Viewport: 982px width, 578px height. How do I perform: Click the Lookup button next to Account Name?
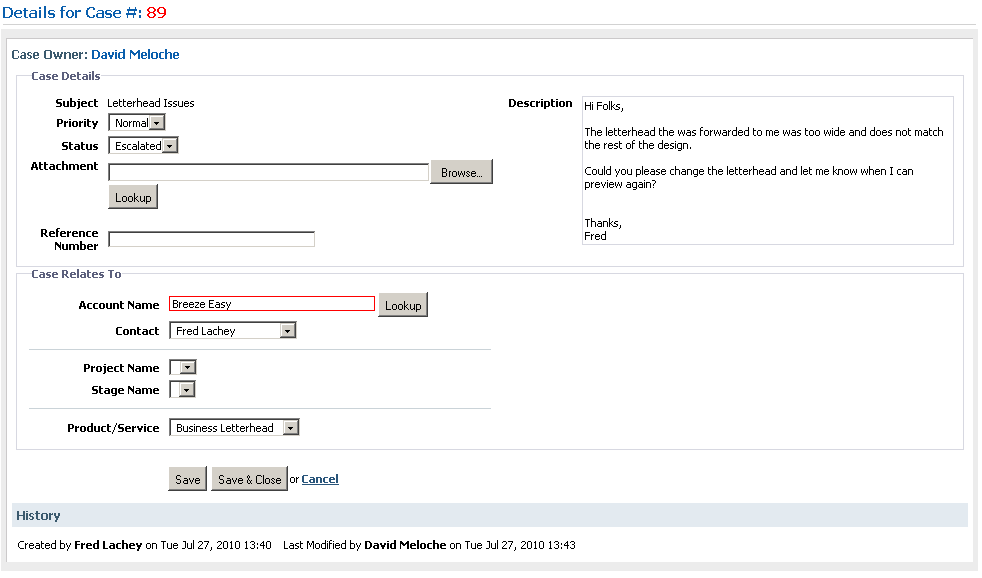[x=403, y=305]
